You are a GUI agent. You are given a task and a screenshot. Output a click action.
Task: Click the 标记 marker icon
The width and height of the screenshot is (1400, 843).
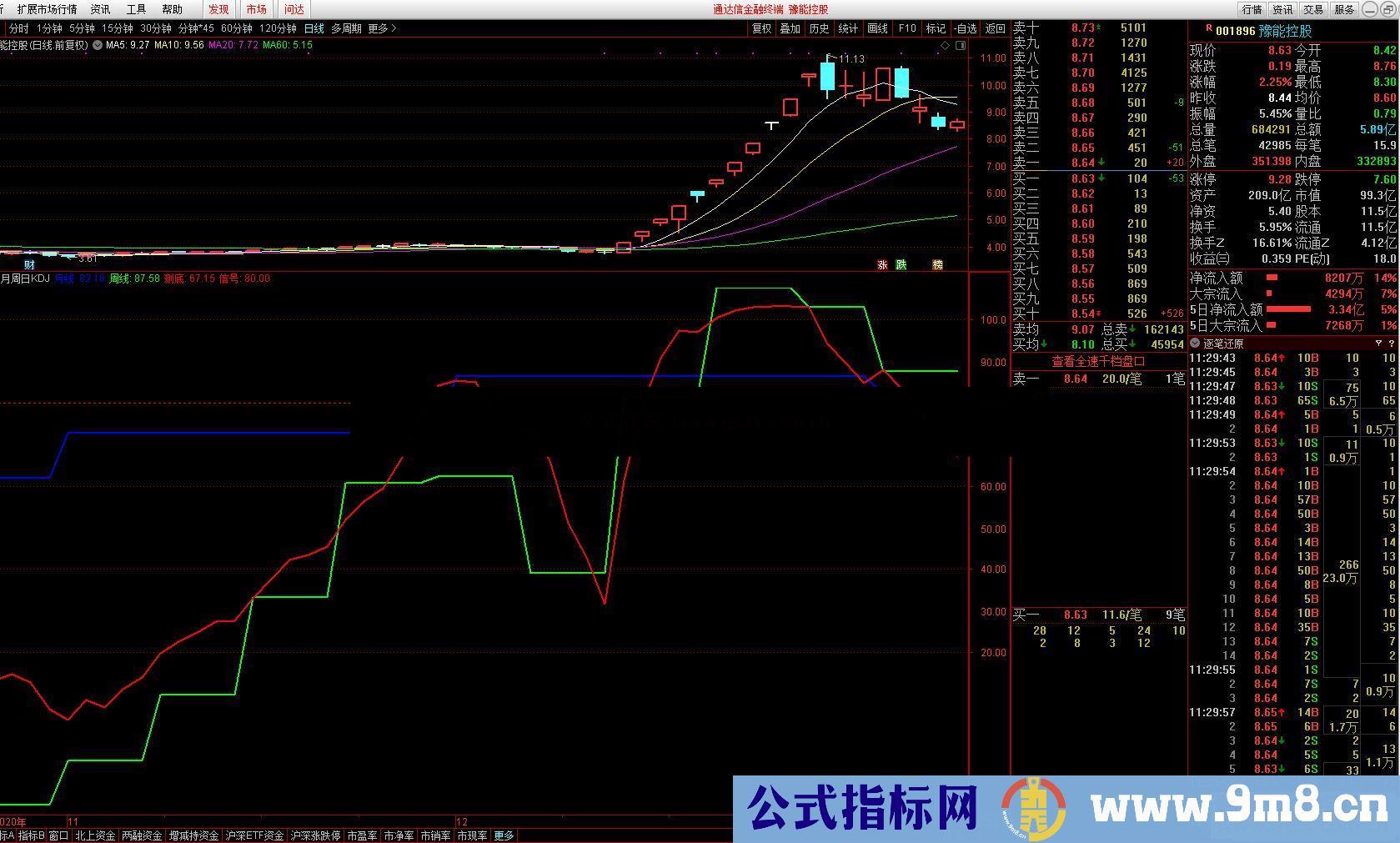936,28
